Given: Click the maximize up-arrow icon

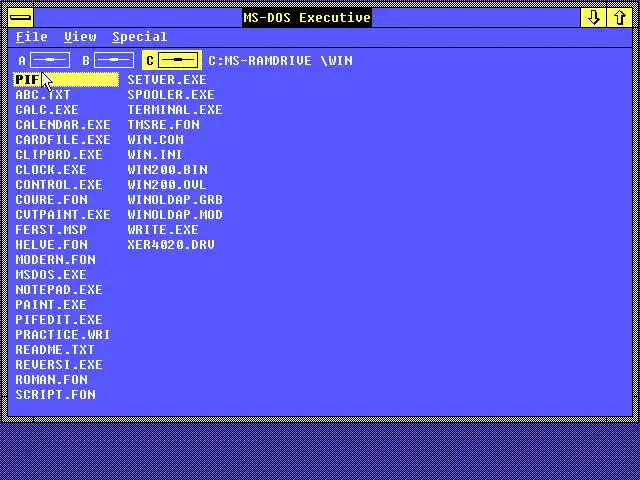Looking at the screenshot, I should (620, 18).
